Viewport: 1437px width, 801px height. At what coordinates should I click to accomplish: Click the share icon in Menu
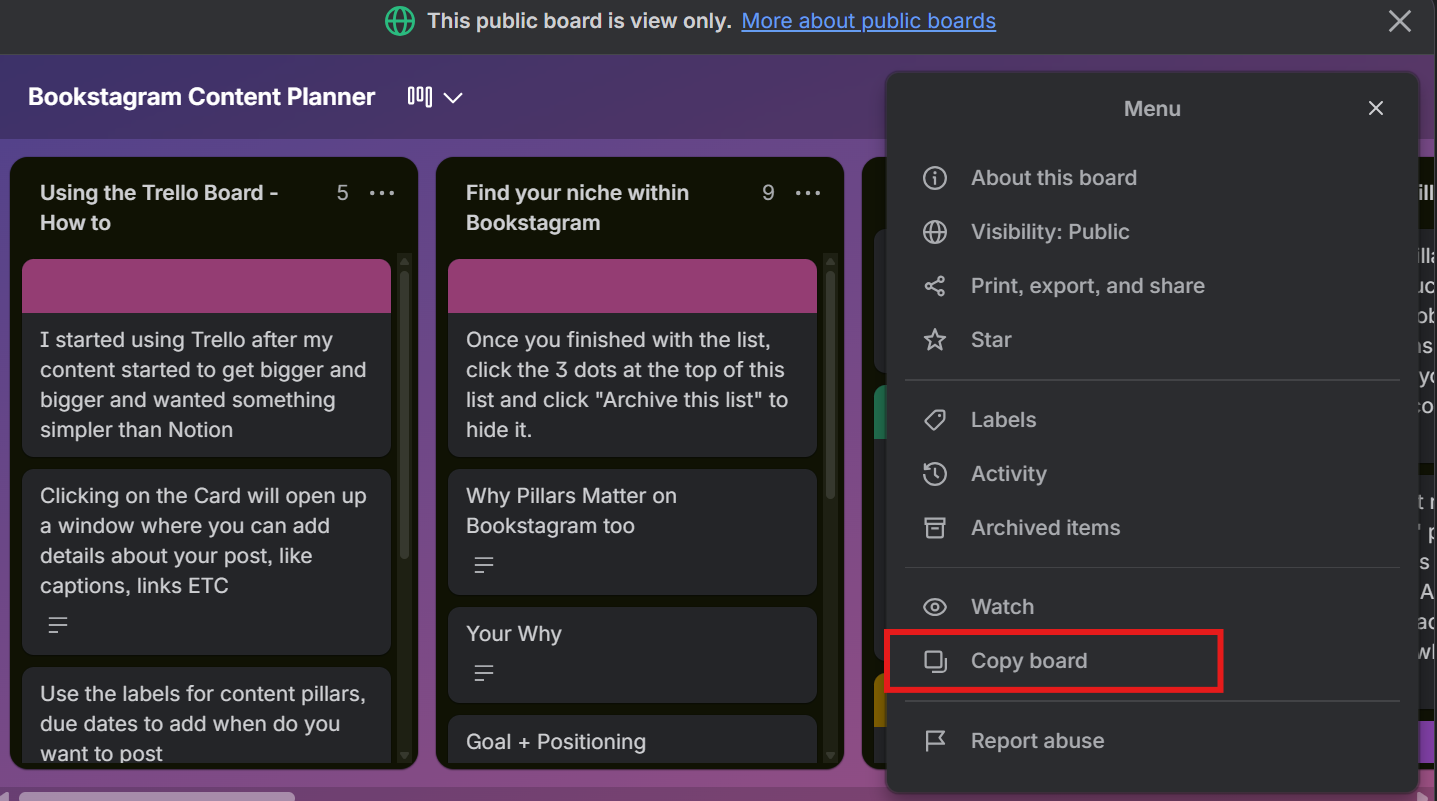tap(934, 286)
